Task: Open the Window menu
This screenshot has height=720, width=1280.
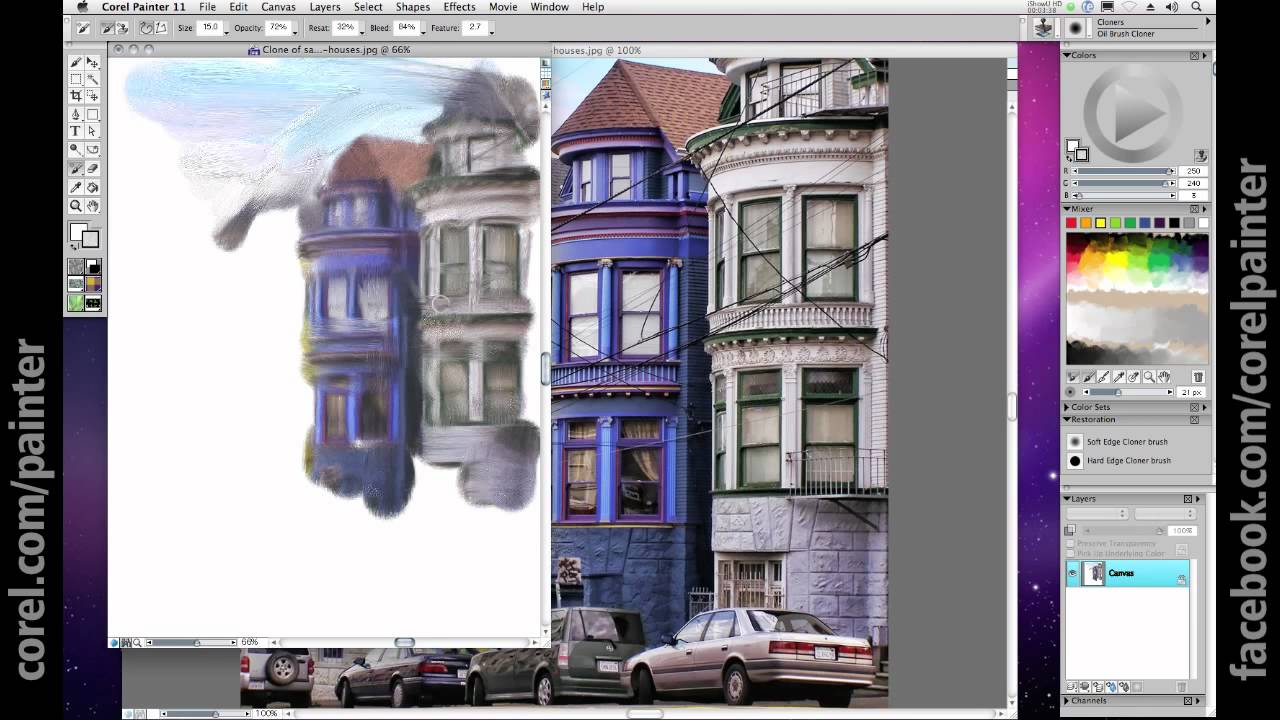Action: tap(550, 7)
